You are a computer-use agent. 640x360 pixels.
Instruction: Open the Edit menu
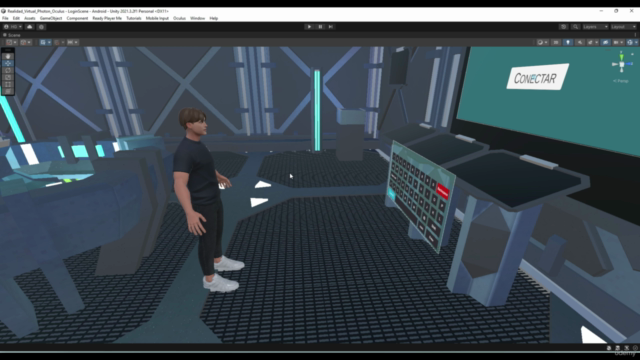(16, 18)
